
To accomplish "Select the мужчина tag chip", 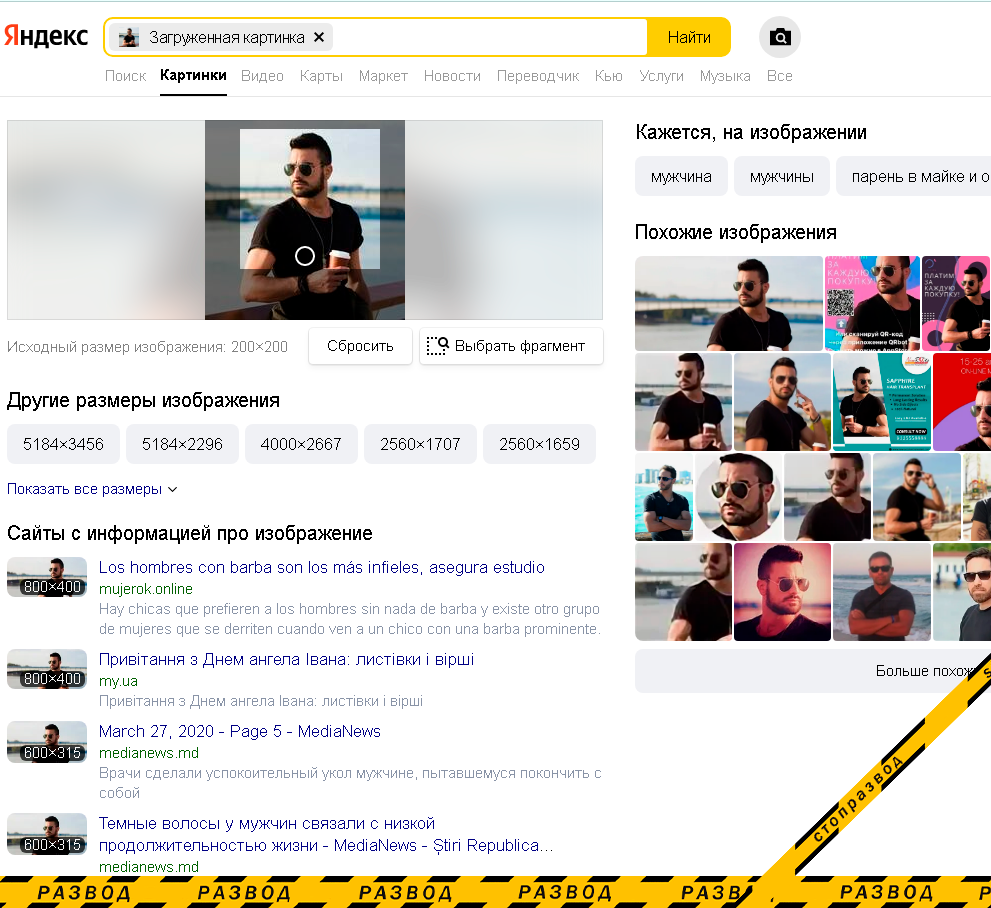I will pyautogui.click(x=681, y=176).
